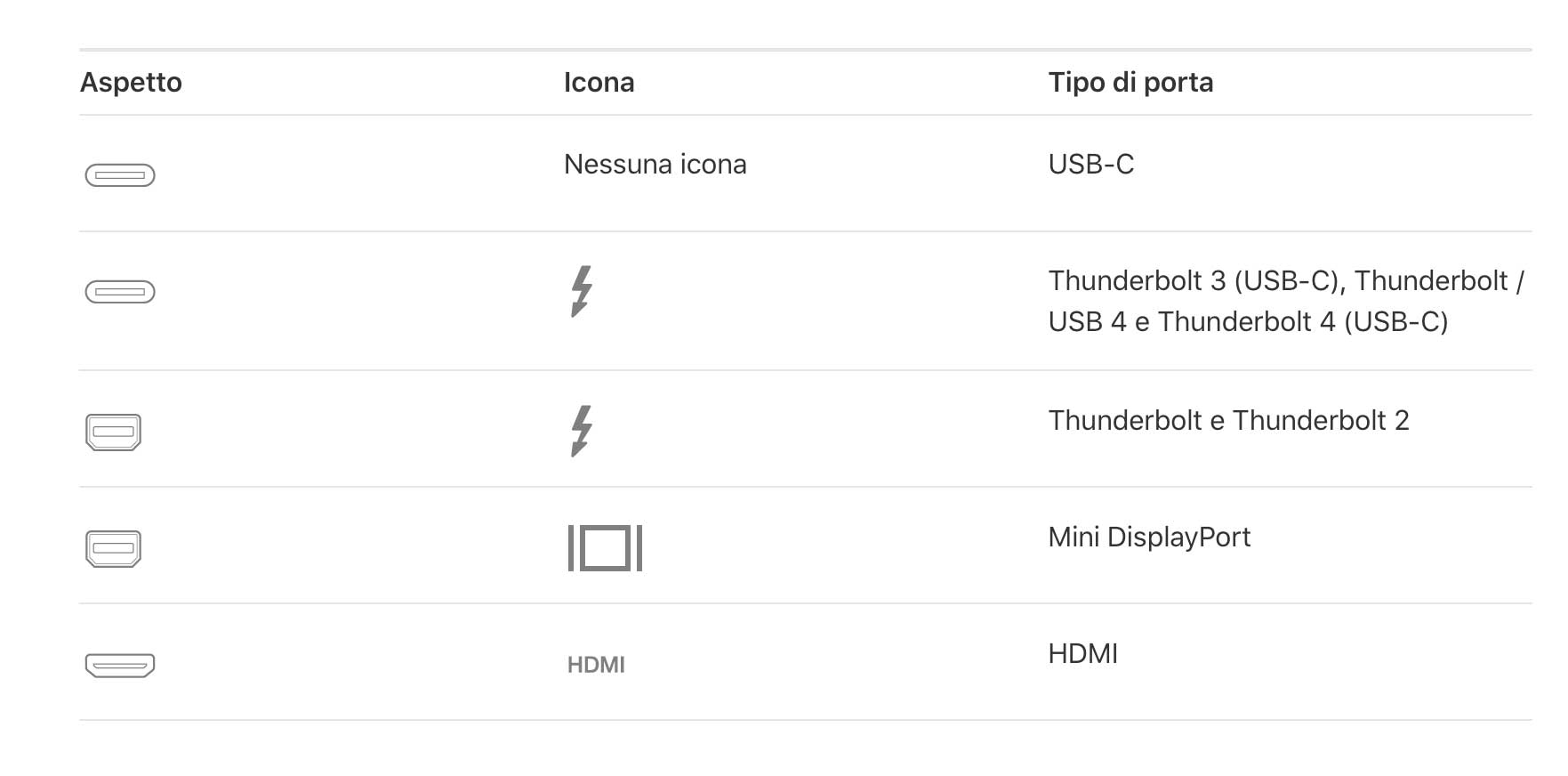
Task: Click 'Thunderbolt e Thunderbolt 2' text
Action: 1228,420
